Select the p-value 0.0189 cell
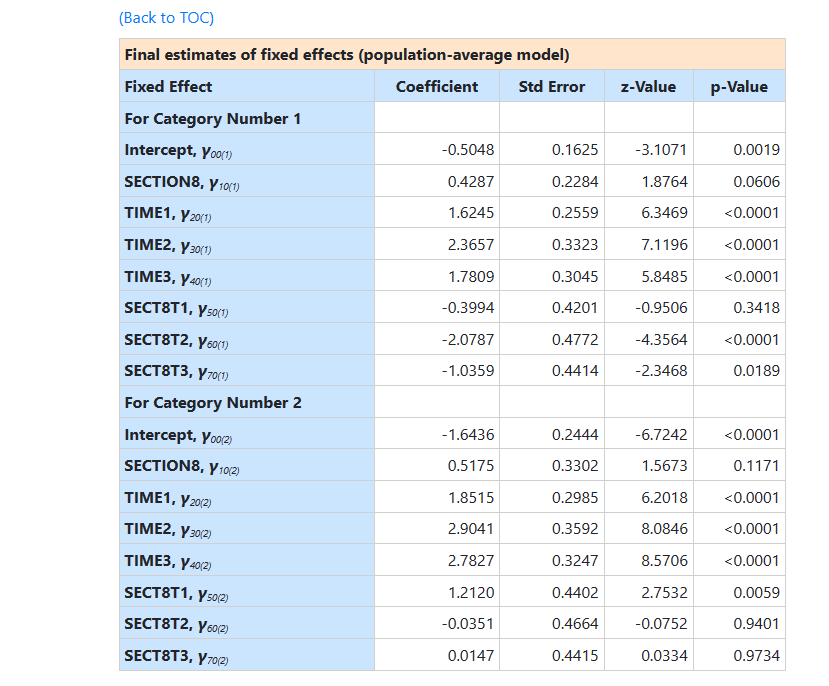The width and height of the screenshot is (829, 686). coord(756,371)
